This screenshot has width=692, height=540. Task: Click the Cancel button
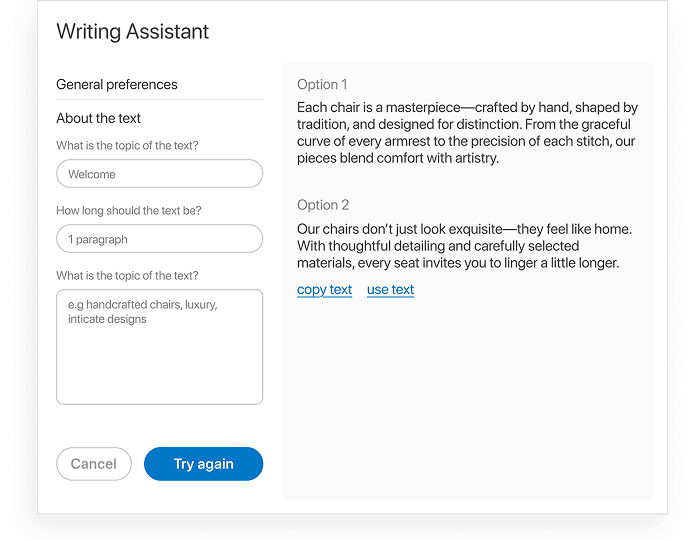(x=94, y=464)
